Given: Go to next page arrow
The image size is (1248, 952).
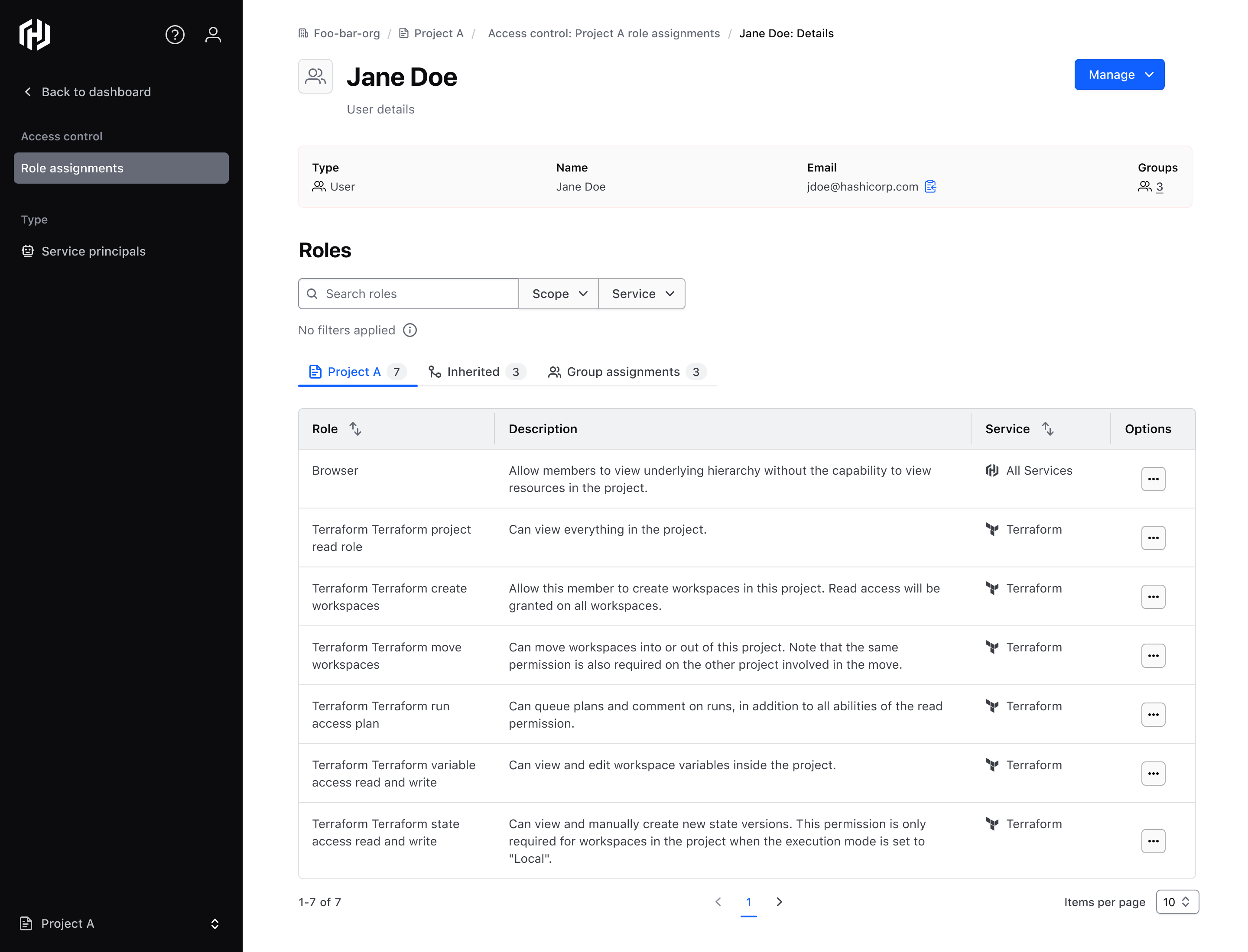Looking at the screenshot, I should click(x=779, y=902).
